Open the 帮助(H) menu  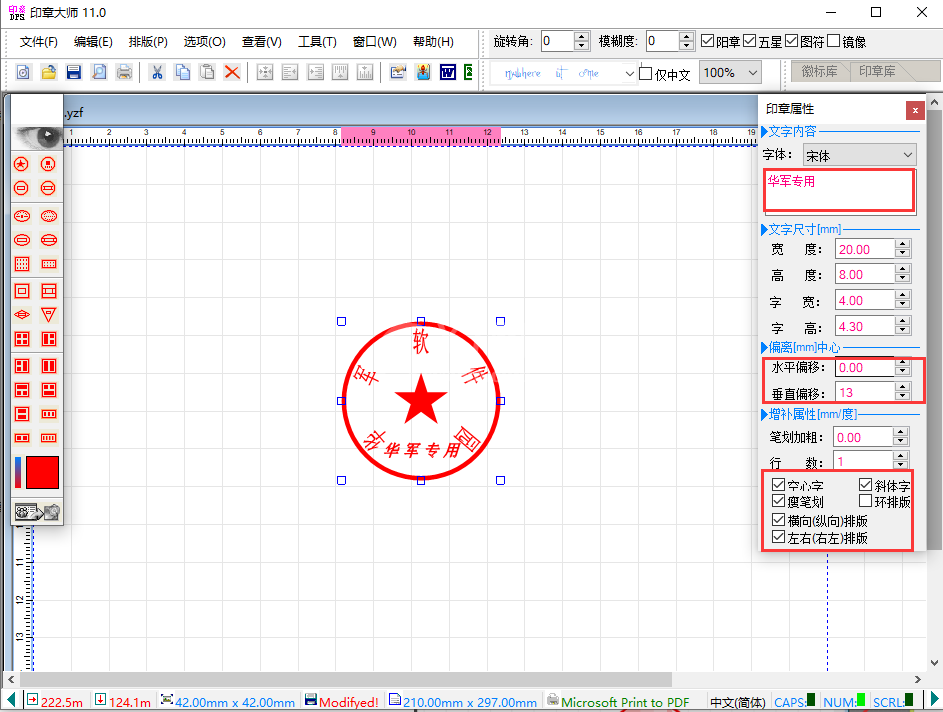pos(433,41)
